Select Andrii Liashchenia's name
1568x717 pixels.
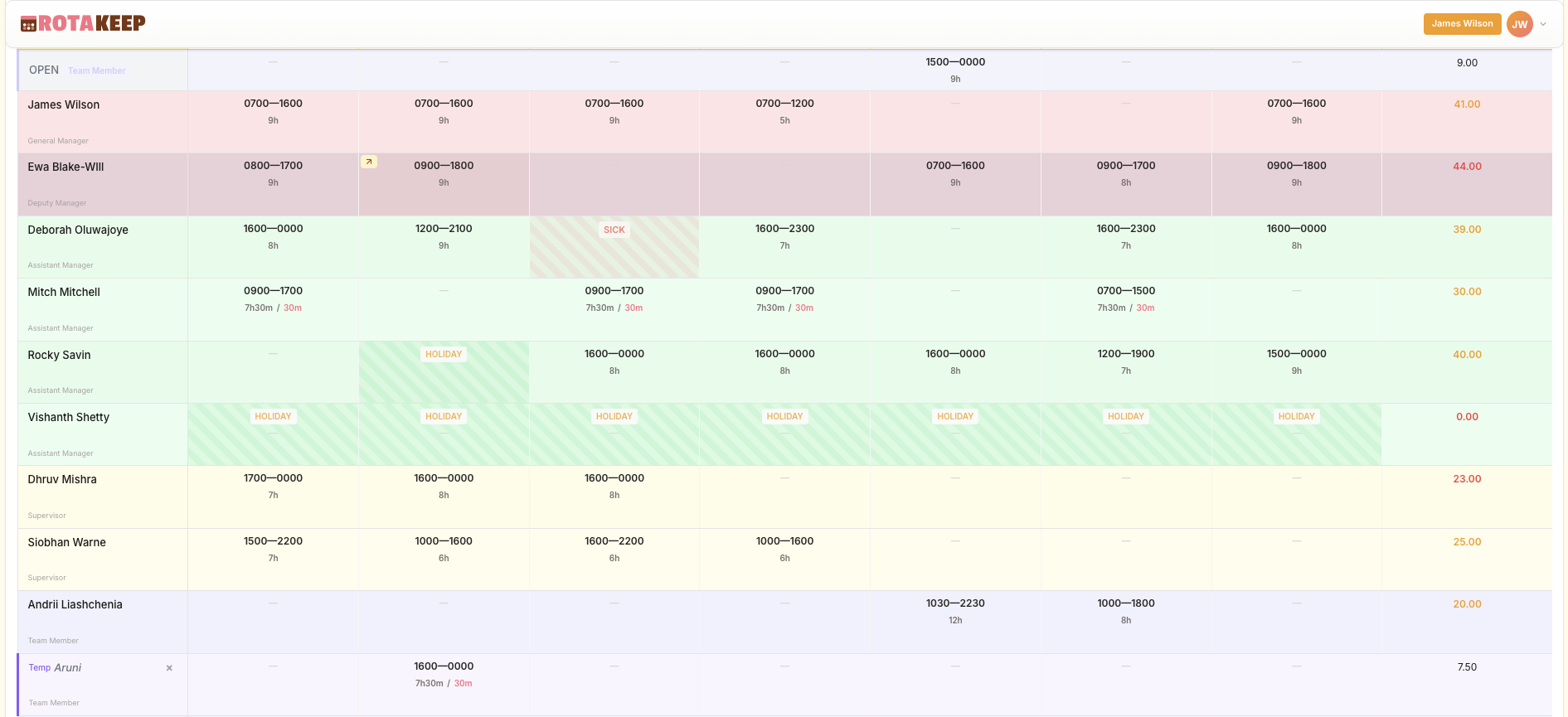pyautogui.click(x=75, y=604)
